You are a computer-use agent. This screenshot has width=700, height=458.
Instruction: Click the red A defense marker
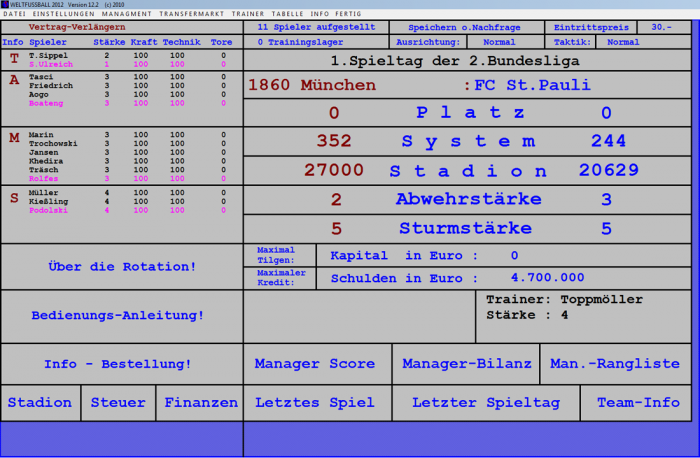[x=14, y=80]
